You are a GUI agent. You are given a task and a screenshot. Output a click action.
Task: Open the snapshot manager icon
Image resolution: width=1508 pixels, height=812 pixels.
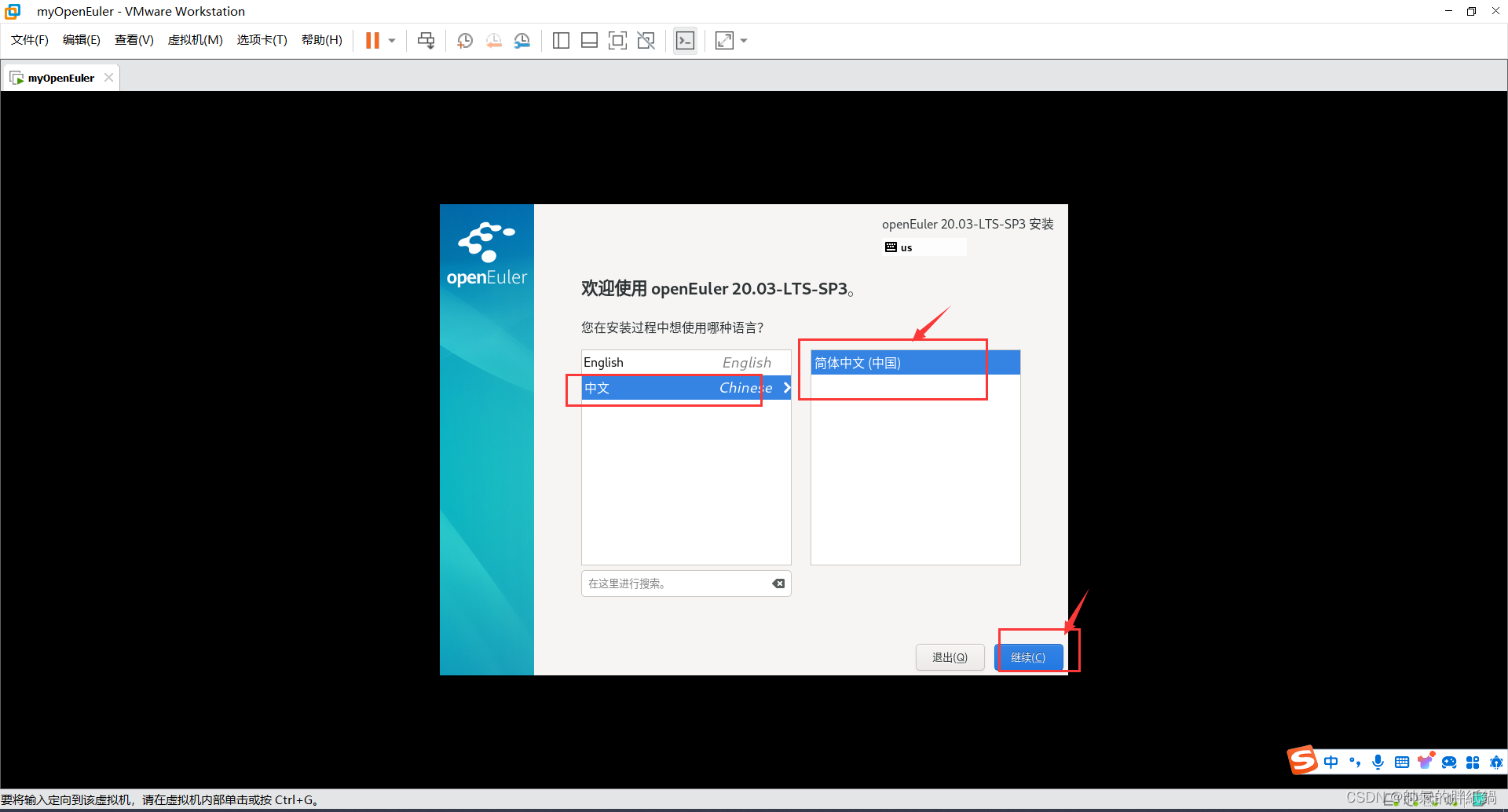tap(522, 41)
